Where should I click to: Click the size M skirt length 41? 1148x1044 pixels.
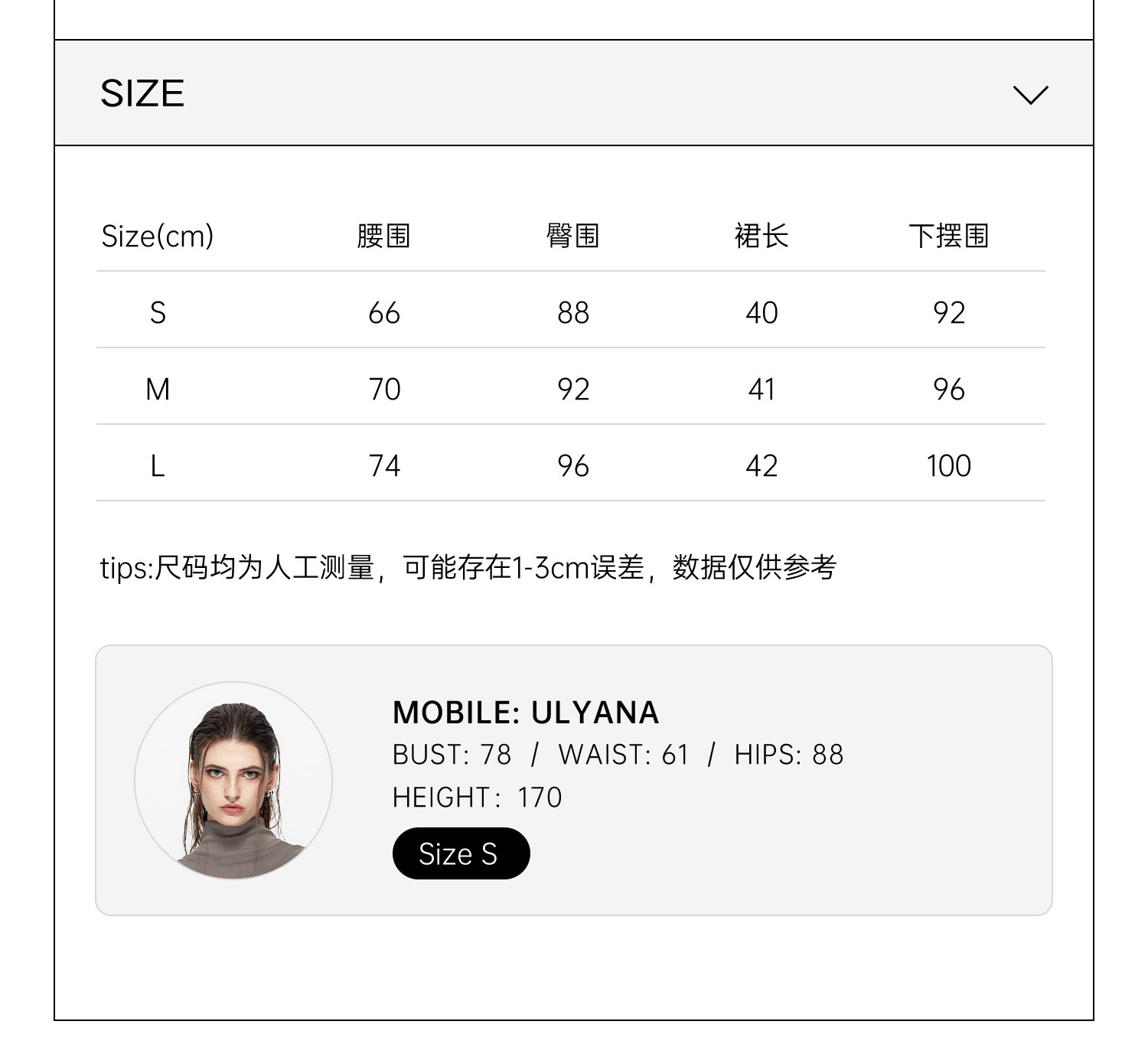click(762, 390)
